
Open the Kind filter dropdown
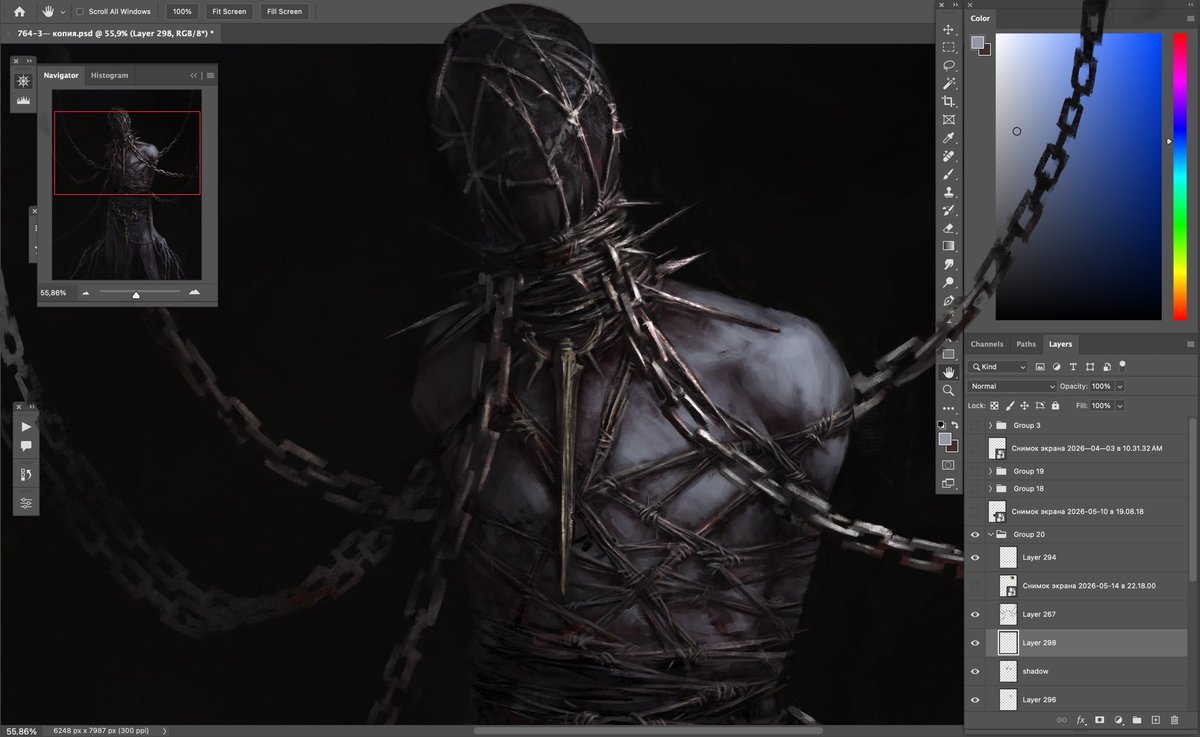[997, 367]
